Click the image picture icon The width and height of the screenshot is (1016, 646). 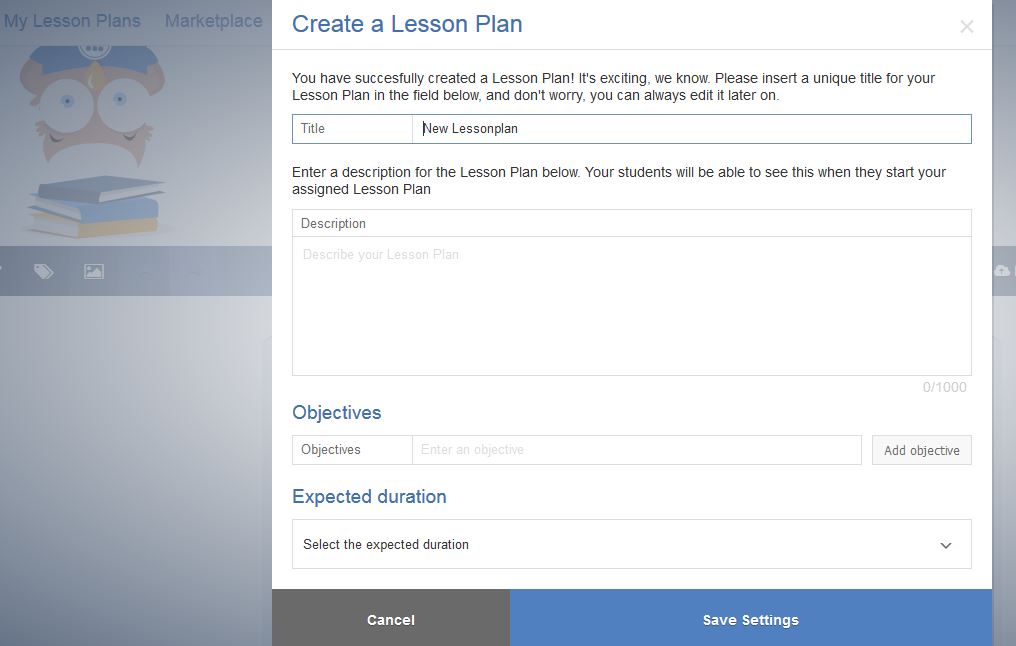[94, 271]
